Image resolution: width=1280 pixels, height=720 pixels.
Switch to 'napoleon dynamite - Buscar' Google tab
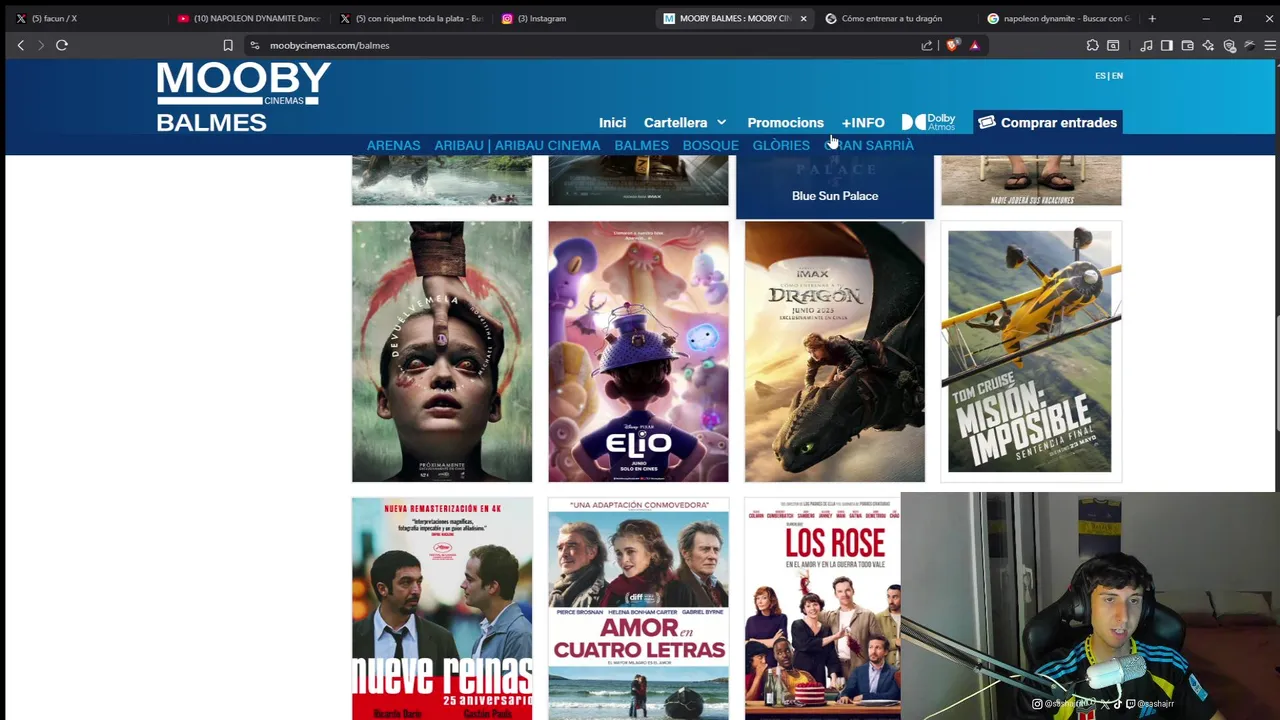(1058, 18)
